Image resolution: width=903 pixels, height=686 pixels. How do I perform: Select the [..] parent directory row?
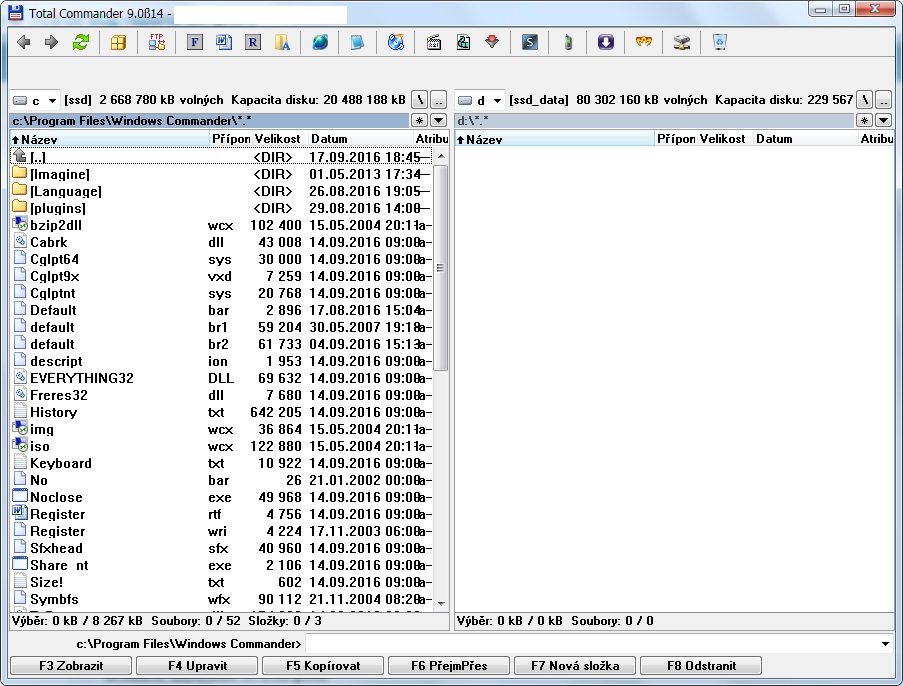221,157
